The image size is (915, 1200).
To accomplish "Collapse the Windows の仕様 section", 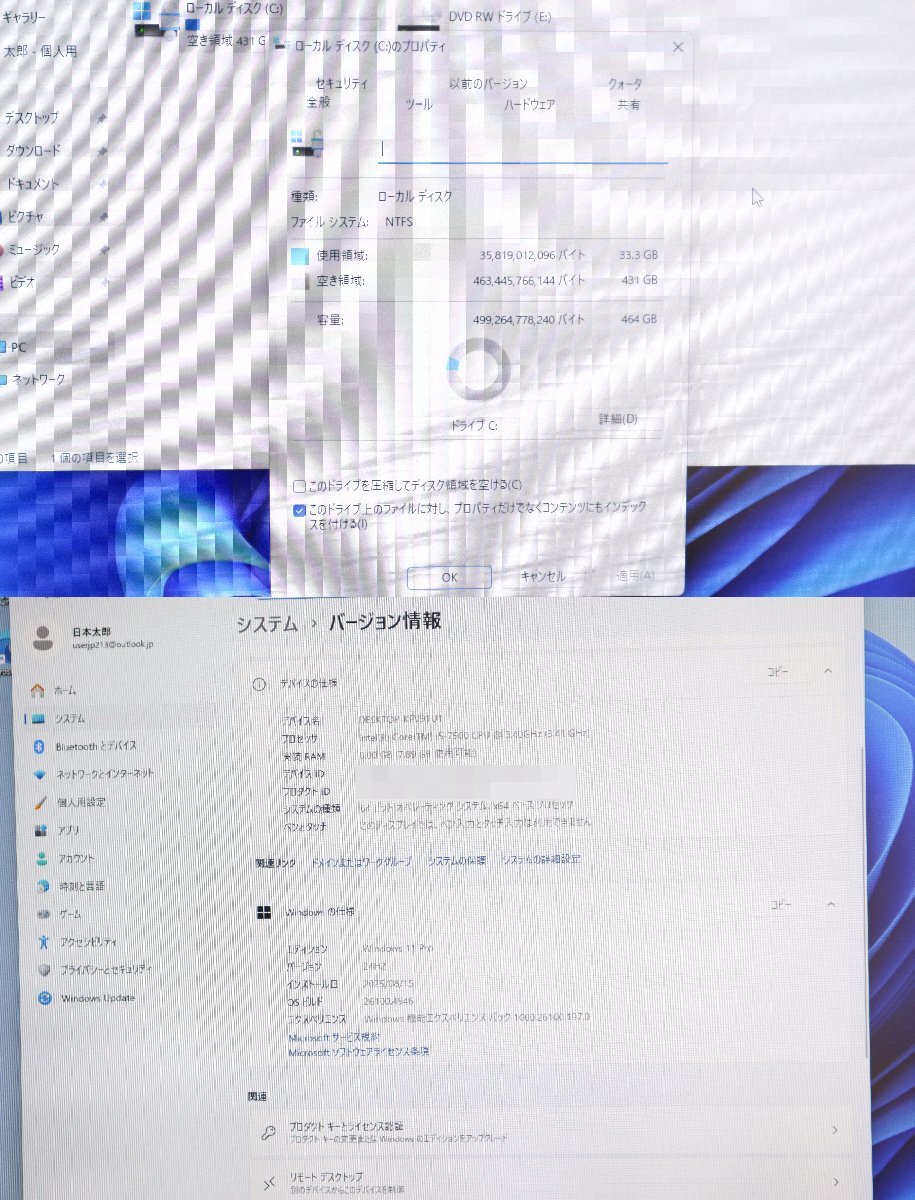I will tap(830, 904).
